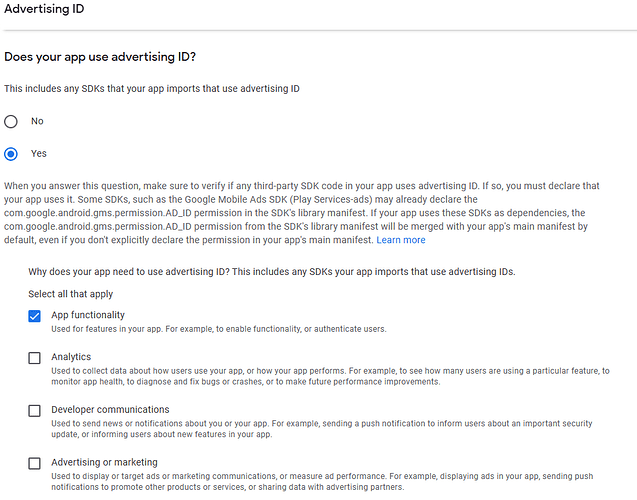Select the "Yes" radio button

[11, 154]
